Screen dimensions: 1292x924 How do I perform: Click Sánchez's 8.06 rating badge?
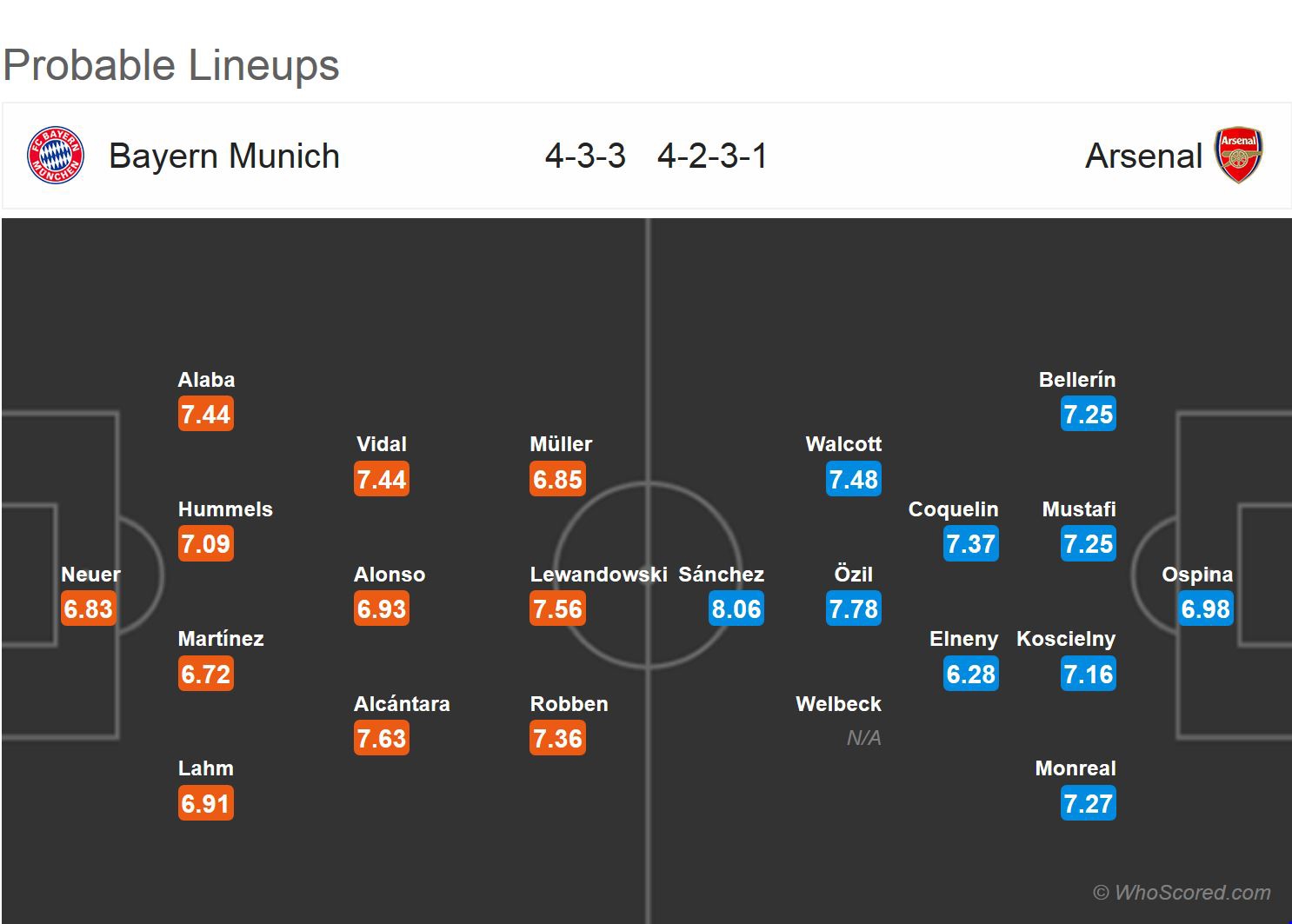click(736, 609)
